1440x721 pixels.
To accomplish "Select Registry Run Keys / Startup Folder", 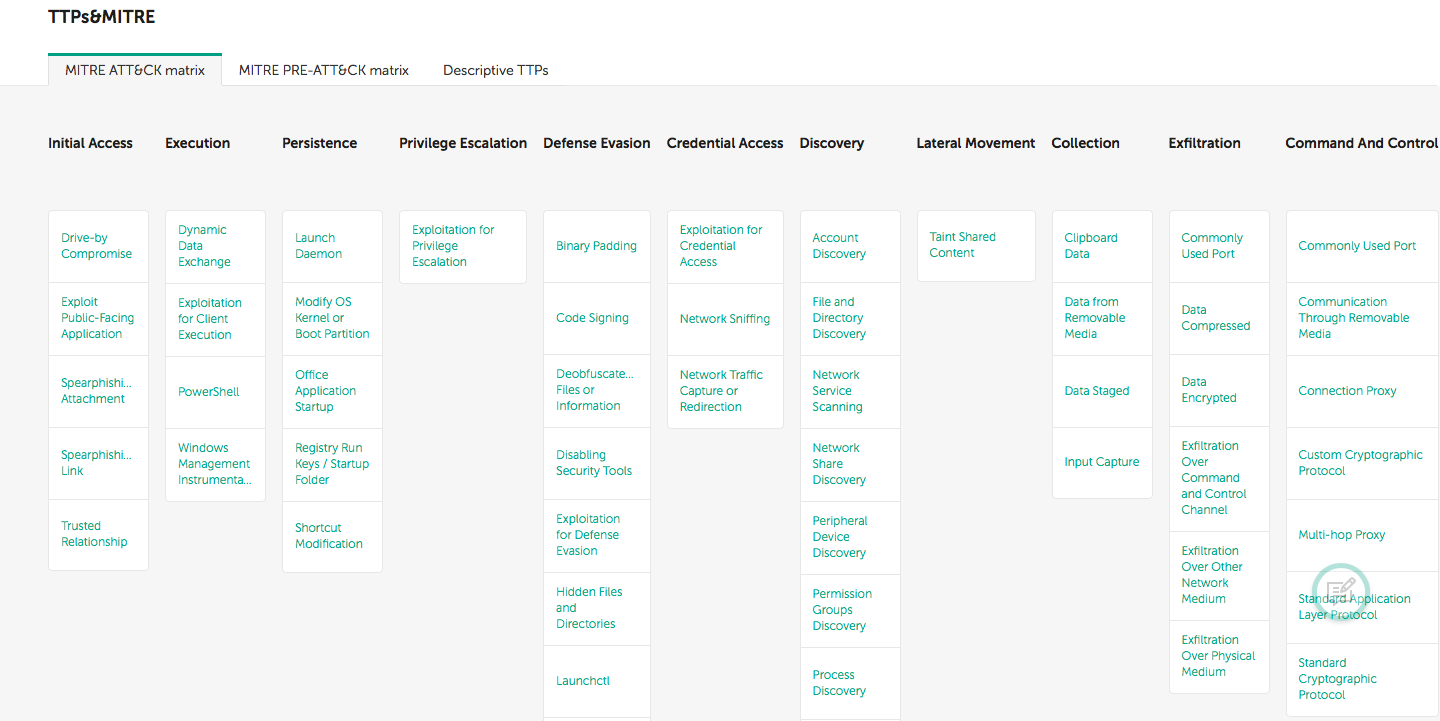I will click(x=331, y=464).
